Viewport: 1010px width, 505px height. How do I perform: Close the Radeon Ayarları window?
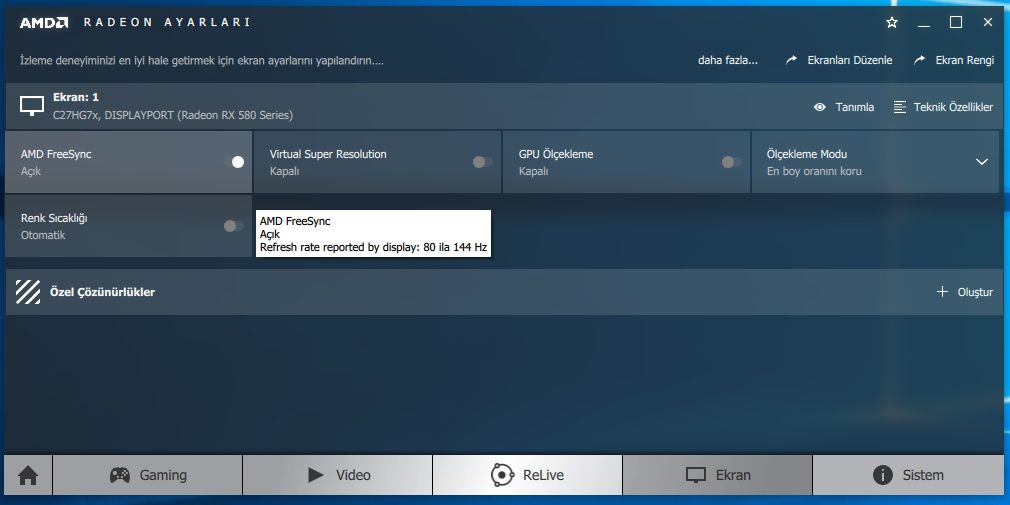pyautogui.click(x=987, y=23)
